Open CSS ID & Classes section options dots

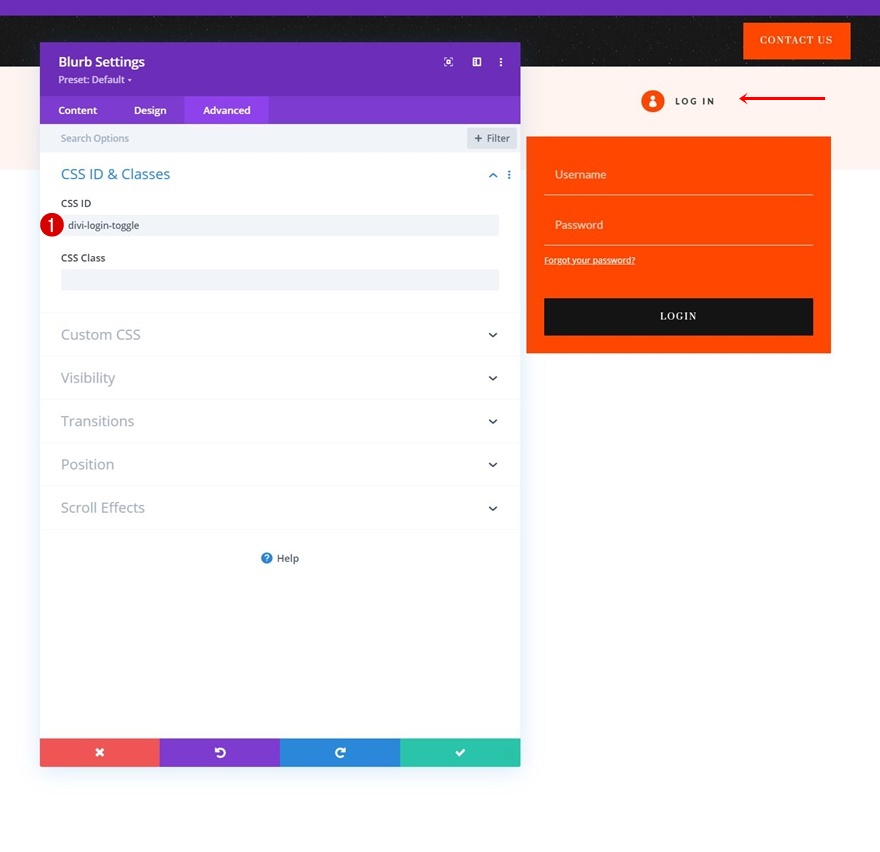pos(509,175)
